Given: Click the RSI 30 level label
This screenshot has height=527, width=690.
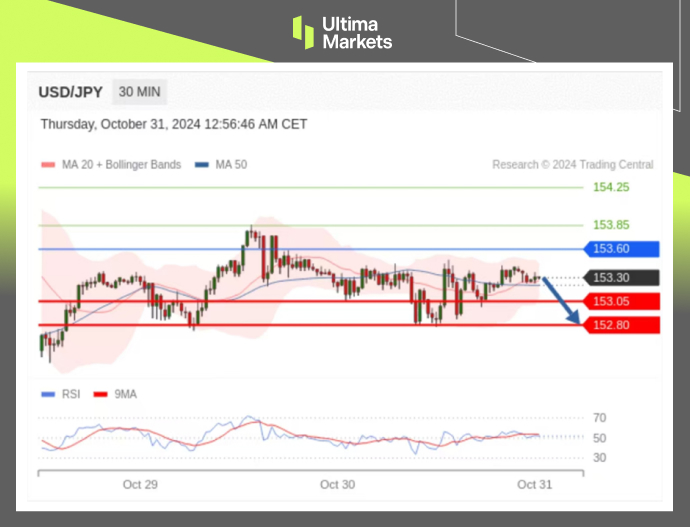Looking at the screenshot, I should 599,458.
